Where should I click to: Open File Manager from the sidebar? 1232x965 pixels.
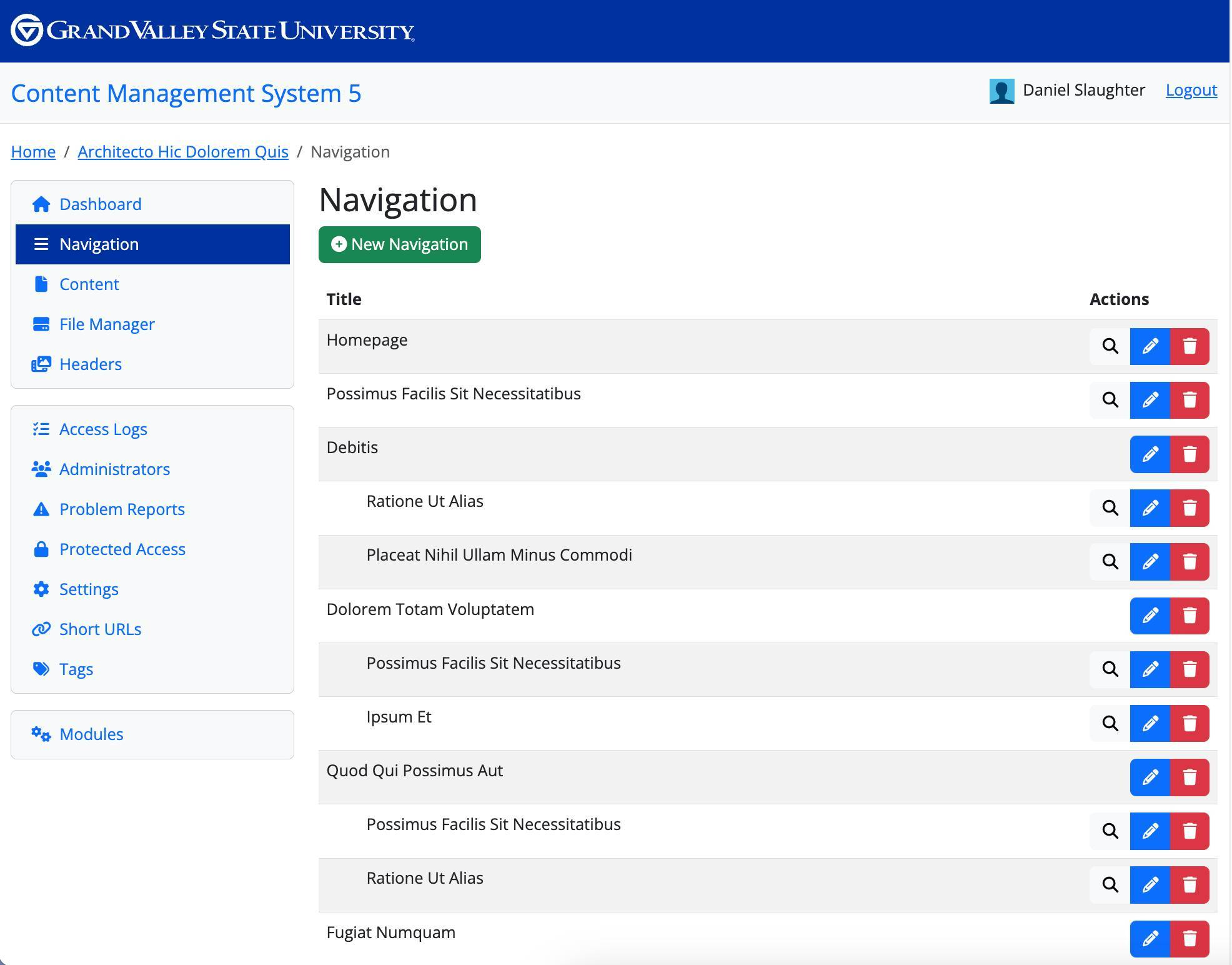(106, 324)
